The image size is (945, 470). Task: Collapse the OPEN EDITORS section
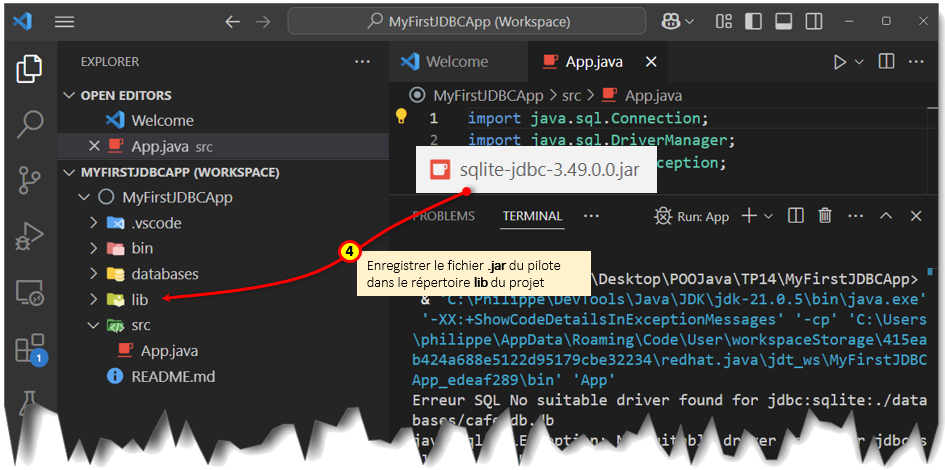(x=69, y=96)
